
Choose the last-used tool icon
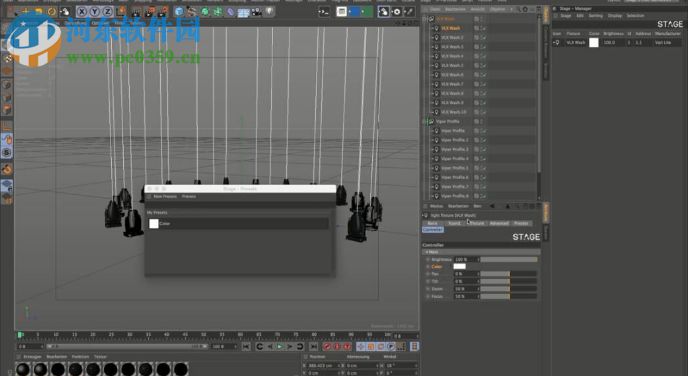click(65, 12)
